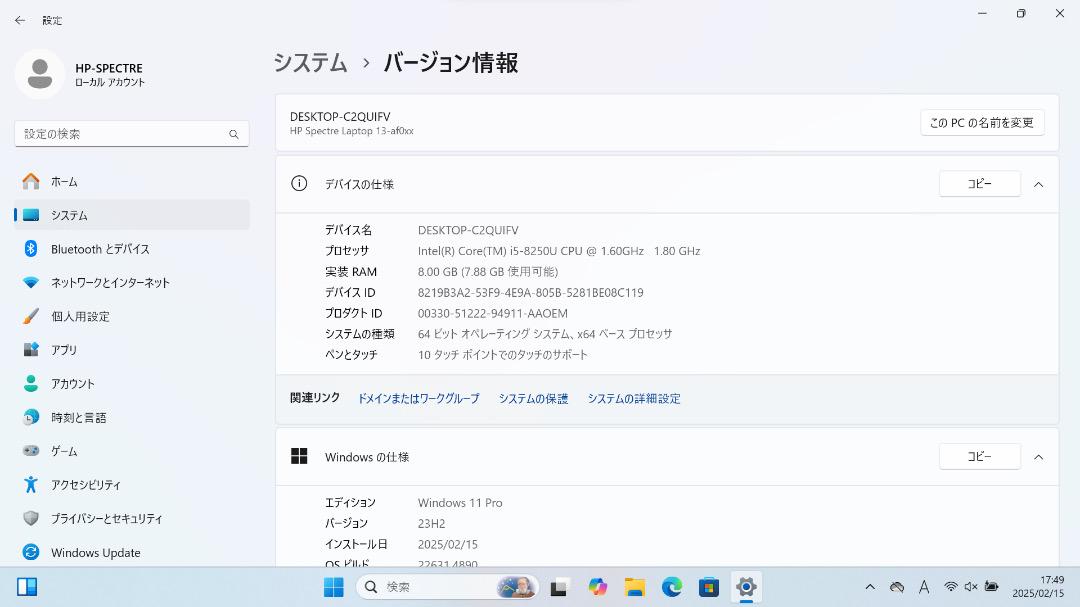Click the System breadcrumb in the title
This screenshot has height=607, width=1080.
(311, 63)
